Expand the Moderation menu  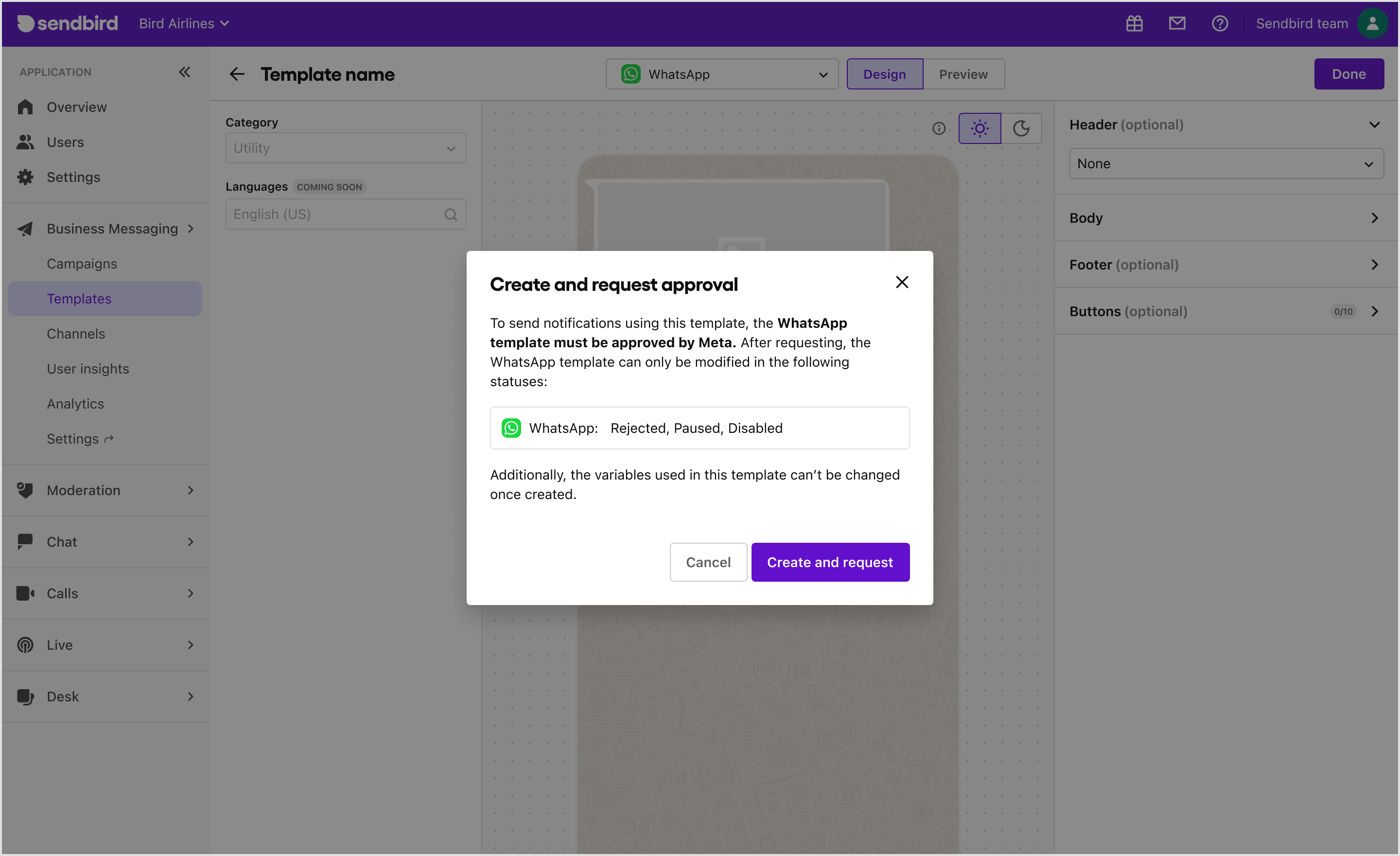[105, 490]
